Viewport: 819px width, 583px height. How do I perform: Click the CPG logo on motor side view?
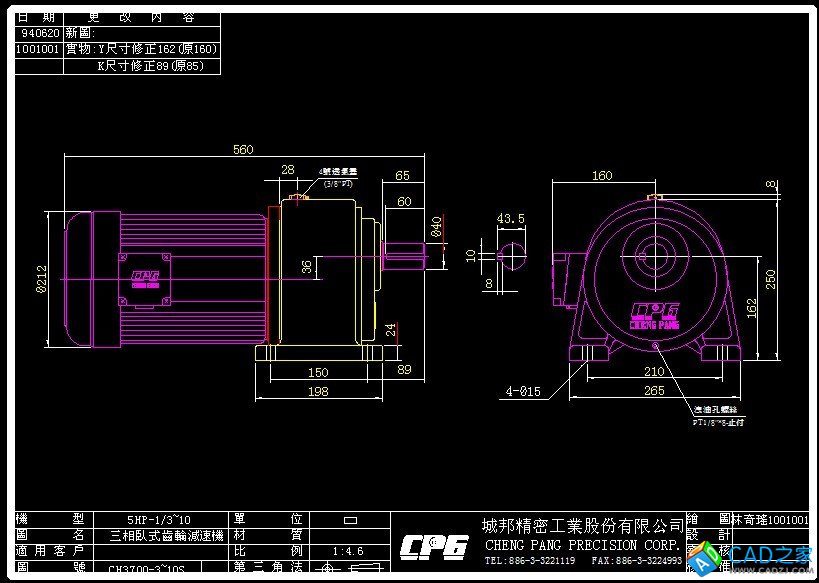click(x=146, y=277)
